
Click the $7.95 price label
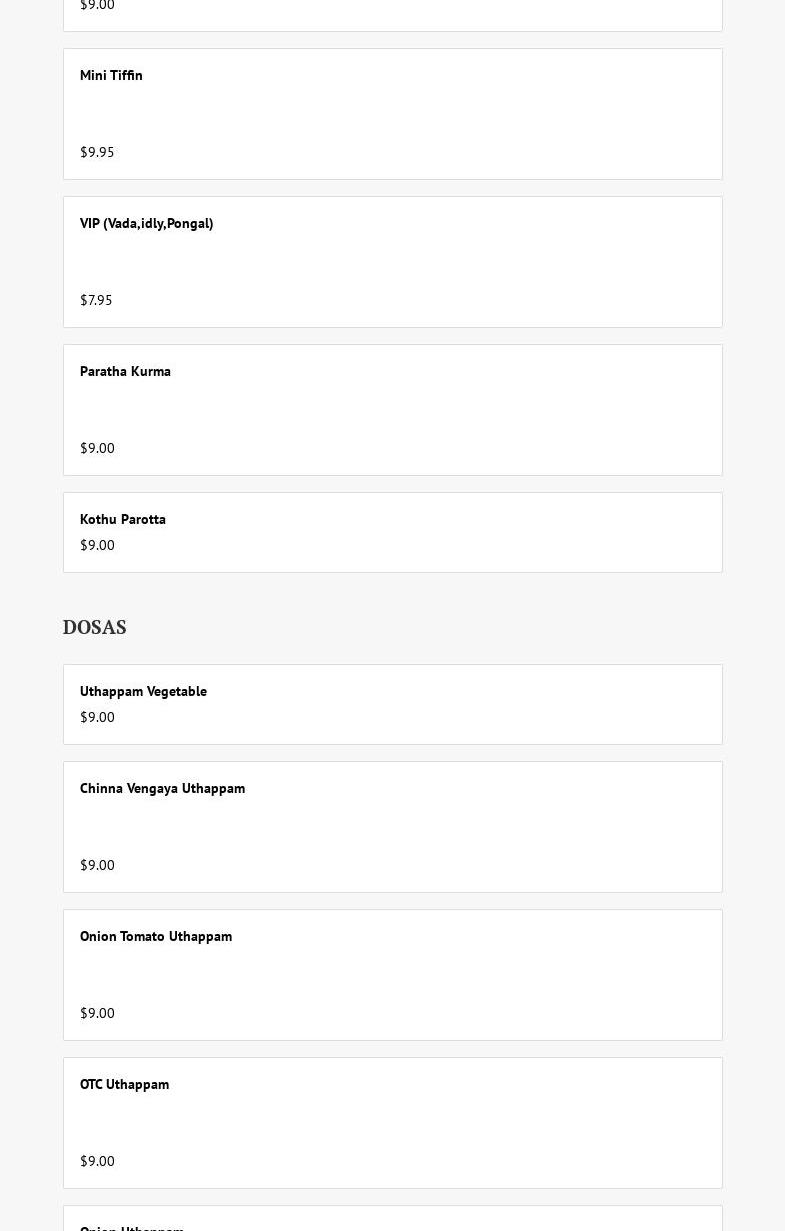point(96,300)
